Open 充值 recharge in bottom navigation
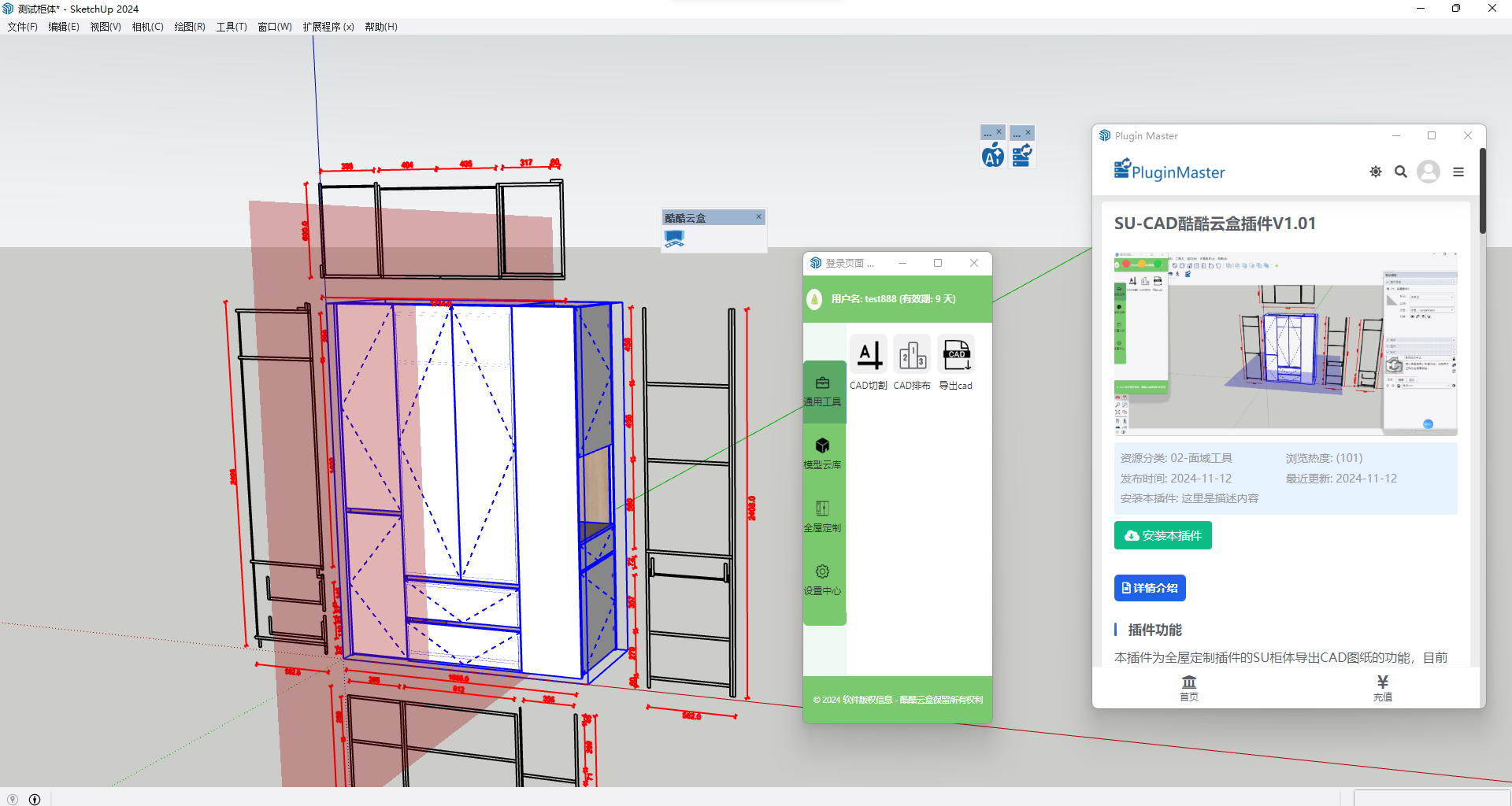 pos(1383,688)
